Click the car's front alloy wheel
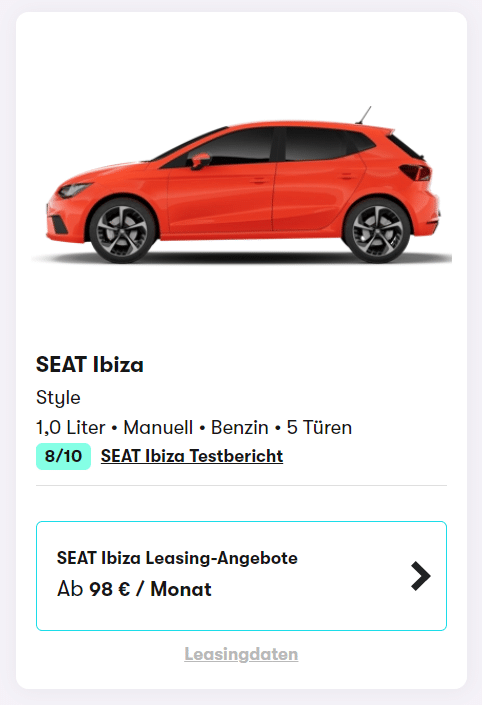 click(121, 231)
